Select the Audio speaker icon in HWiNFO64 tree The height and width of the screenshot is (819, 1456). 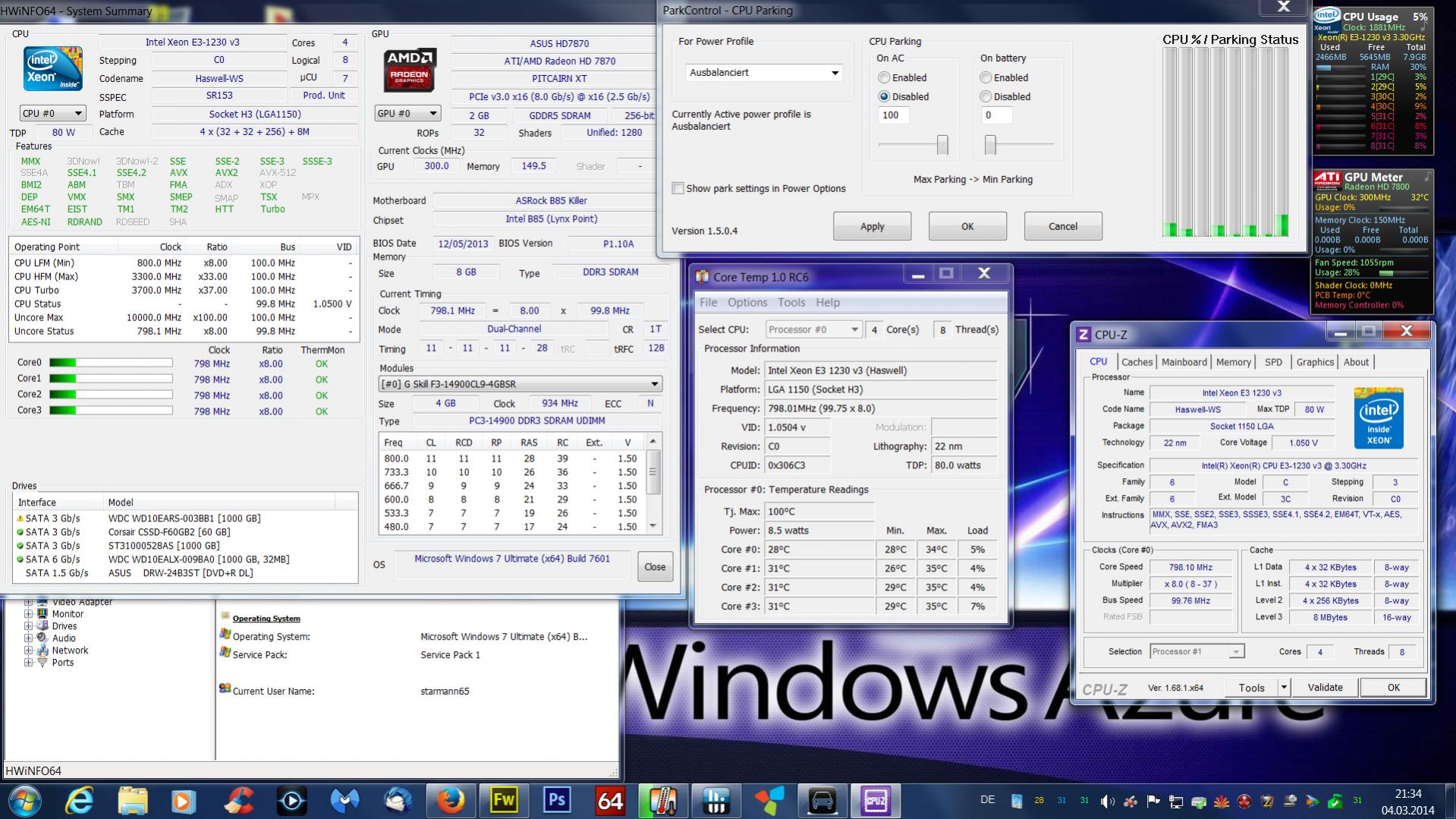point(42,638)
